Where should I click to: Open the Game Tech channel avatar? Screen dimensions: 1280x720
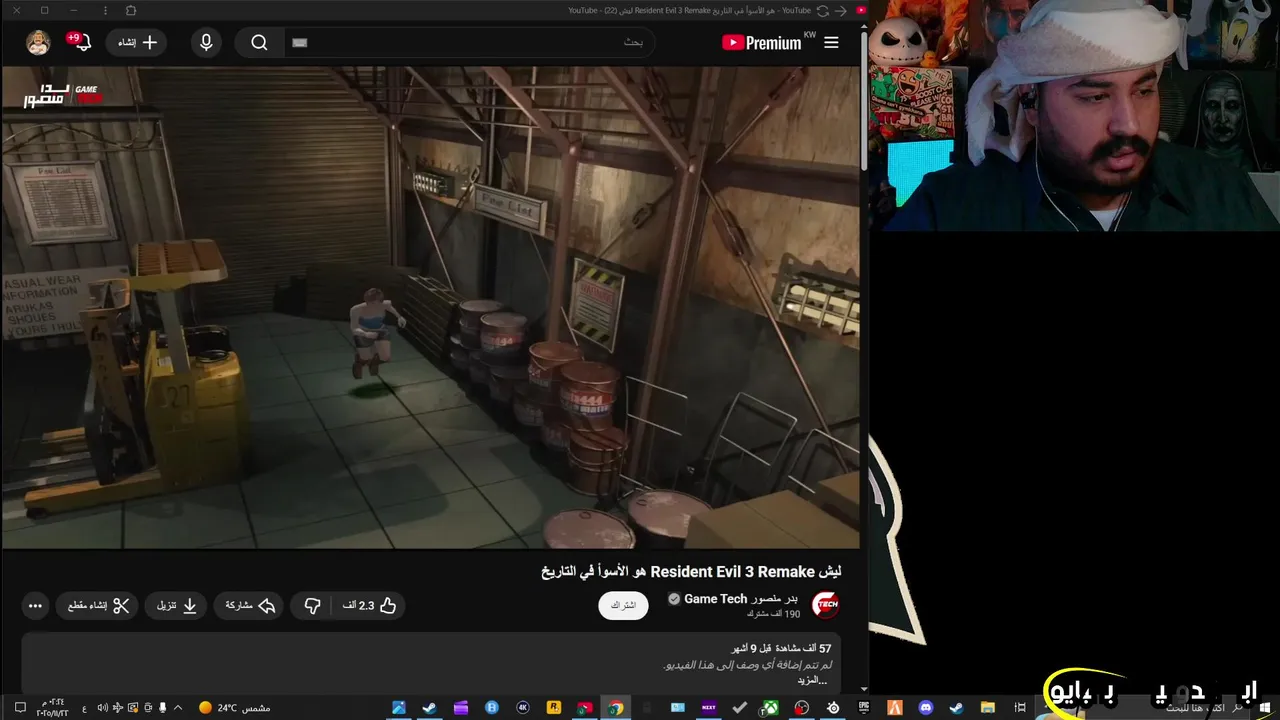[825, 605]
